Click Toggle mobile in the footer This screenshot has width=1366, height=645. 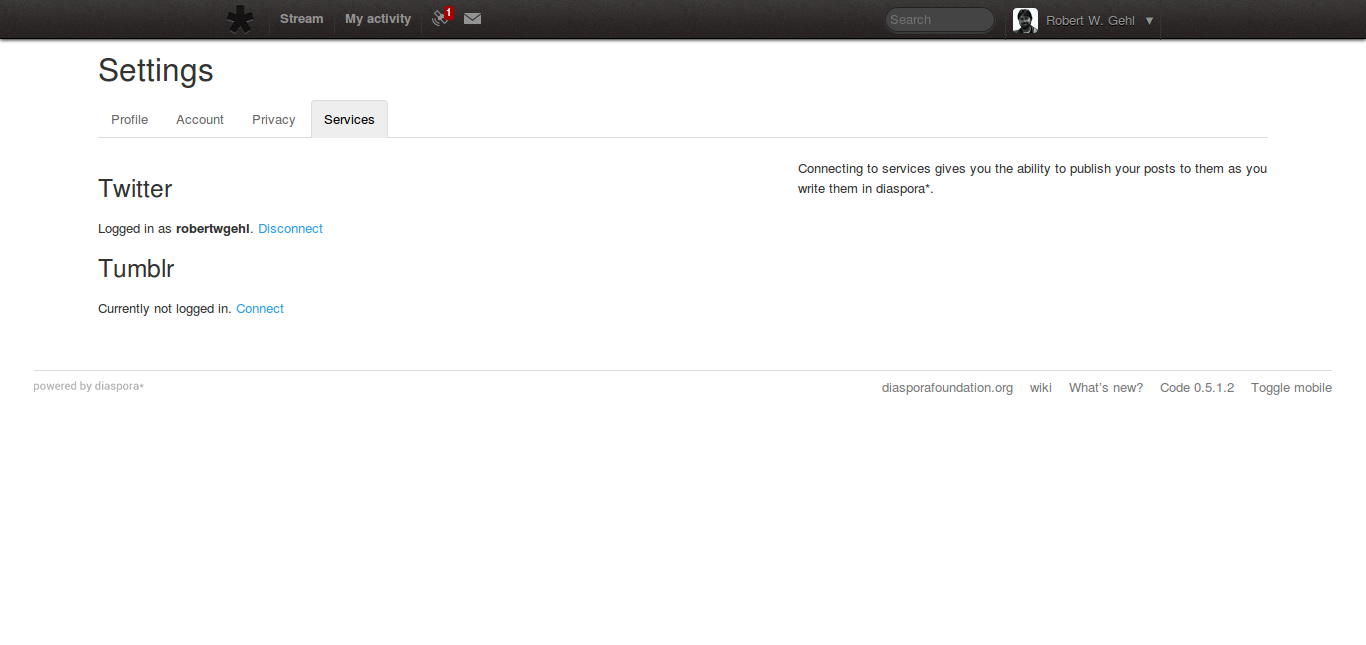point(1291,388)
